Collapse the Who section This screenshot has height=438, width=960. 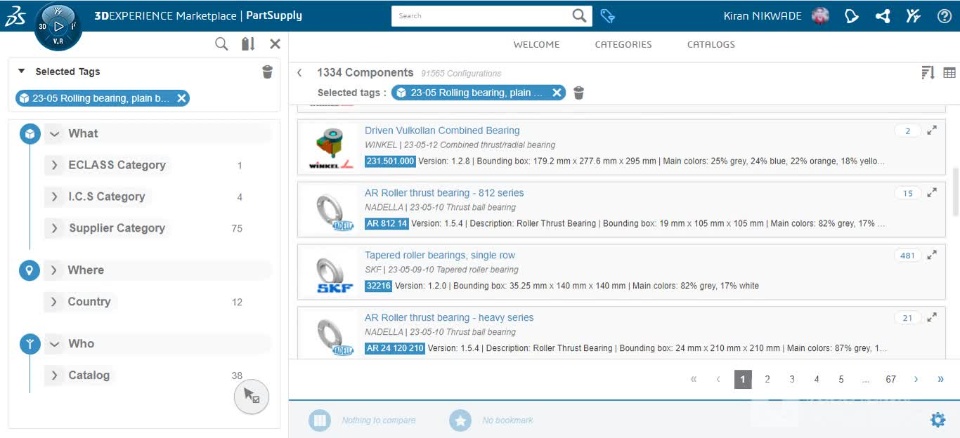[x=54, y=344]
